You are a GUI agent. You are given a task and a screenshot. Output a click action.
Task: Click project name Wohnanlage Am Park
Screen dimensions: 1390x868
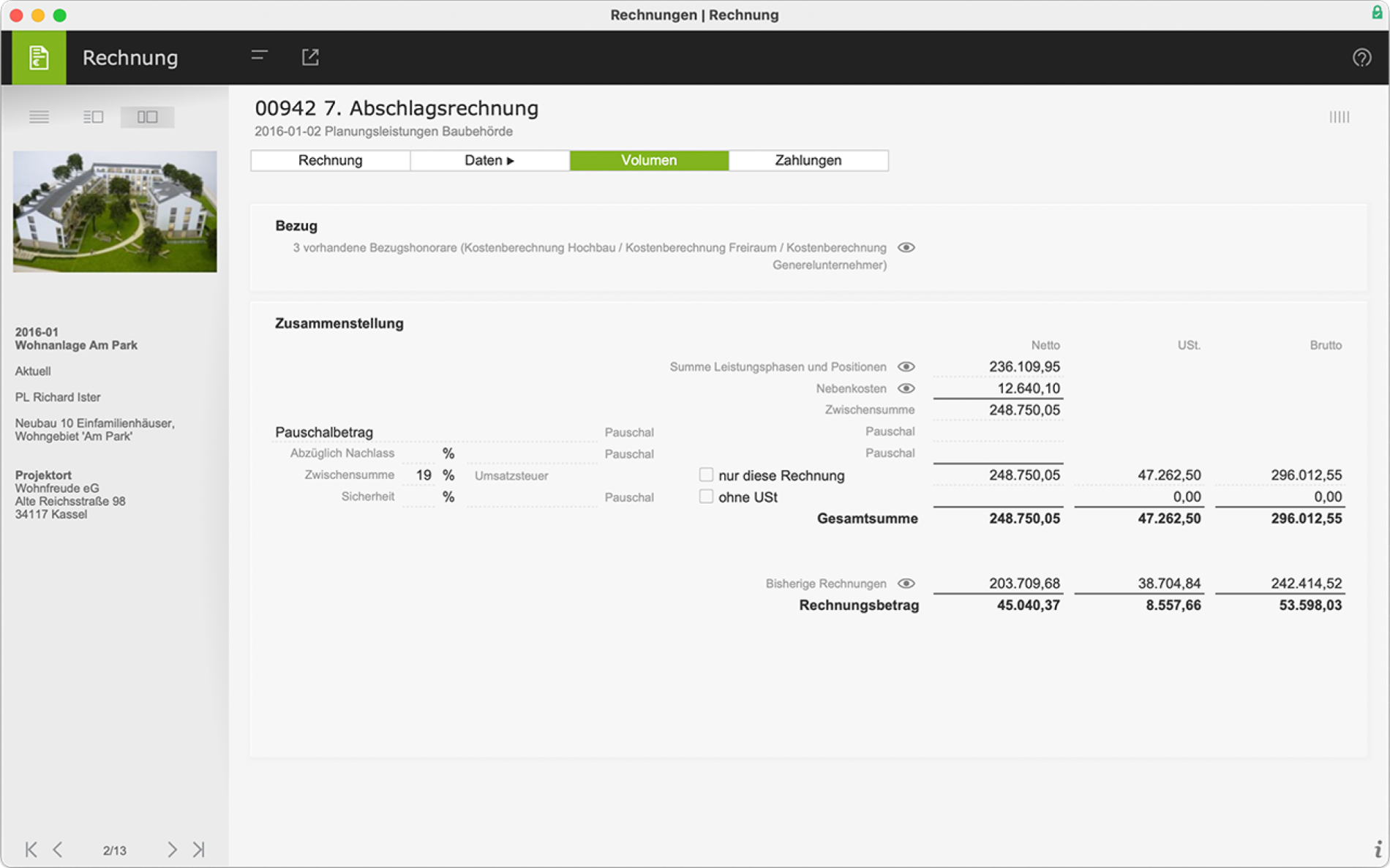pyautogui.click(x=76, y=345)
